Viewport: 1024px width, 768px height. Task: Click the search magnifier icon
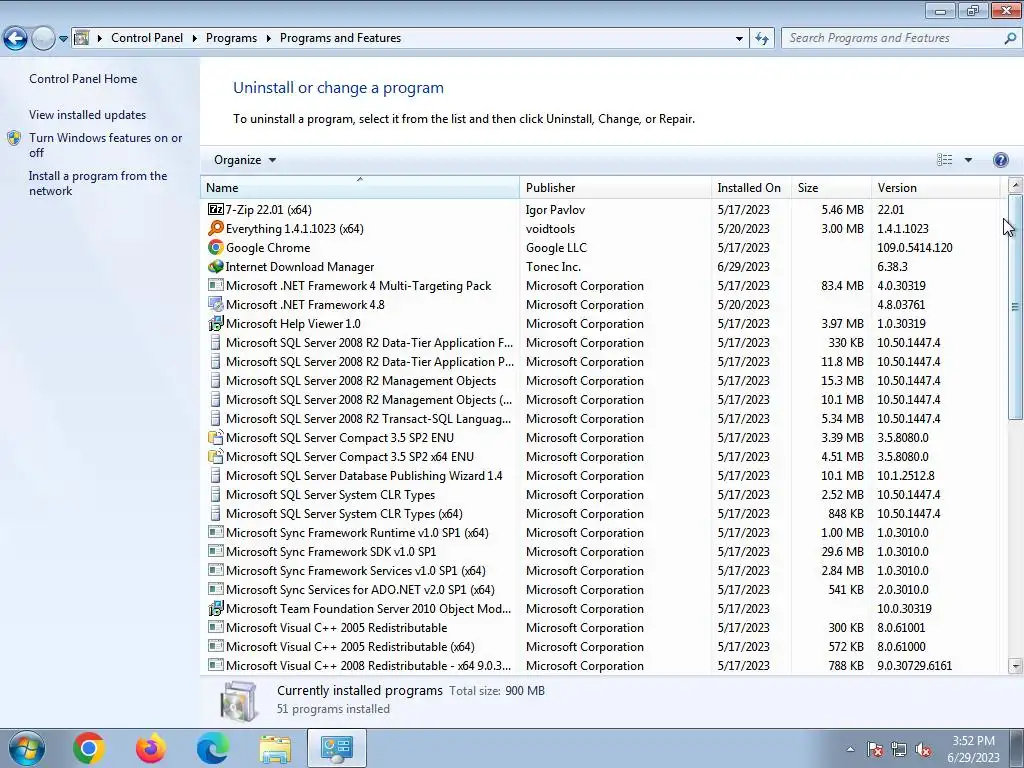pos(1010,38)
